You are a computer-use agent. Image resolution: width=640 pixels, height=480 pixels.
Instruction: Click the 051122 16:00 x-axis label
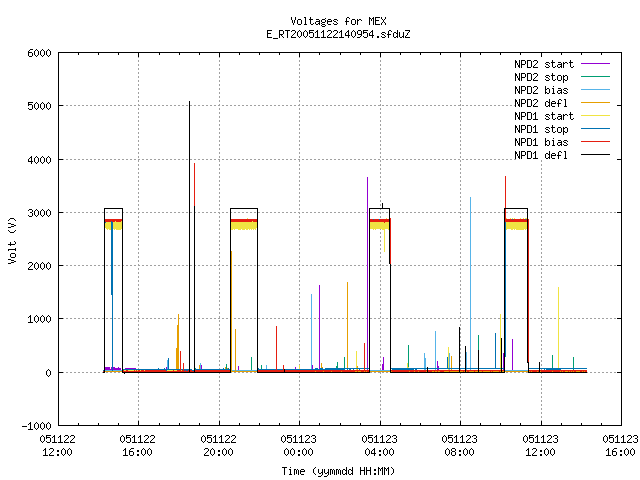138,446
